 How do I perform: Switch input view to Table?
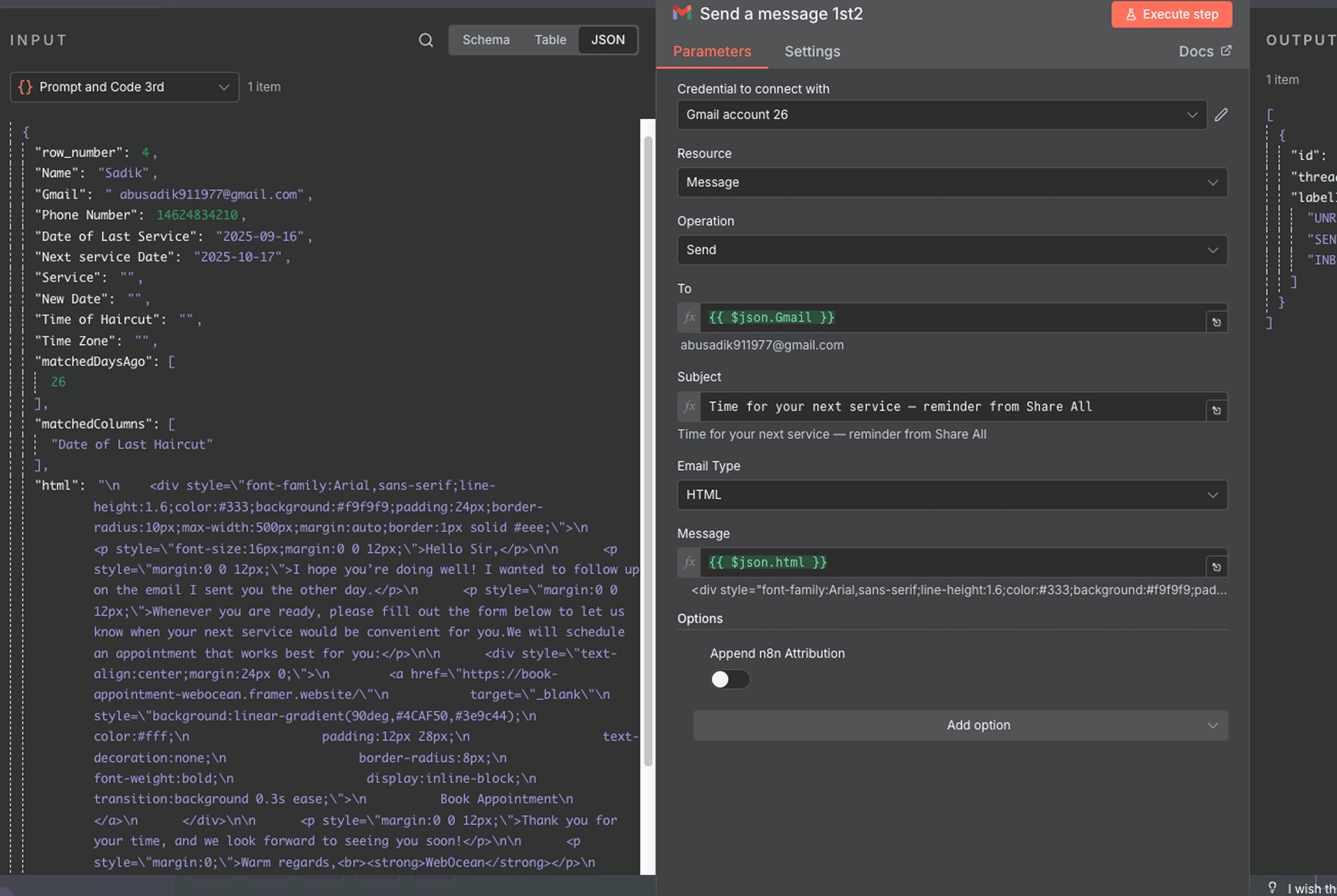[x=550, y=40]
